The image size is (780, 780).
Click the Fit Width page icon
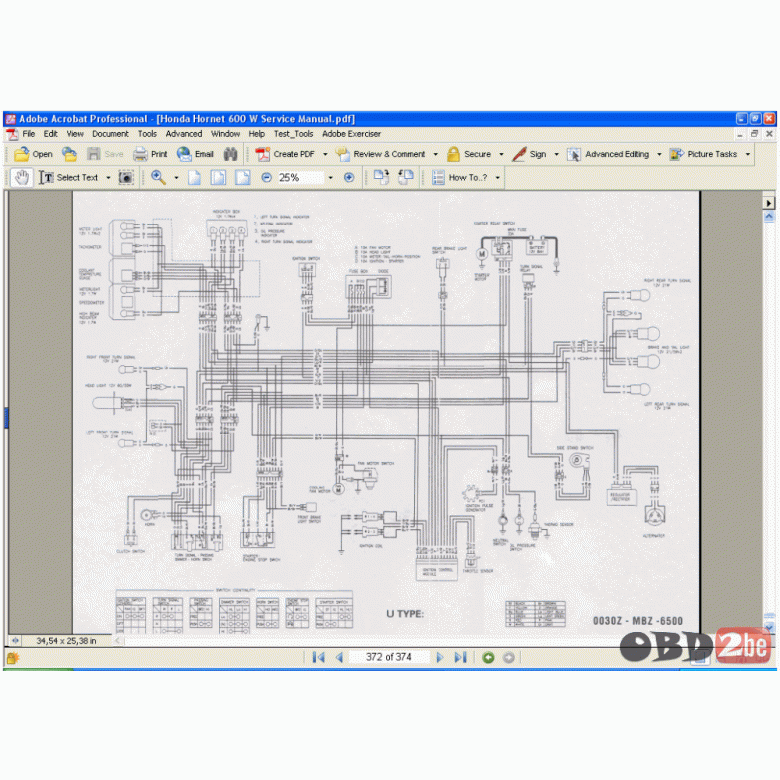click(242, 178)
